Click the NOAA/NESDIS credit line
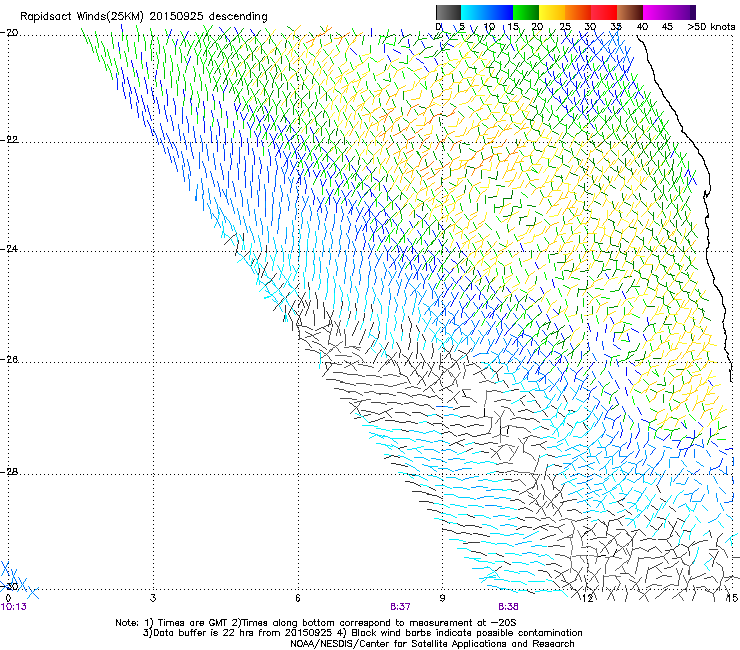Viewport: 740px width, 650px height. click(x=432, y=643)
